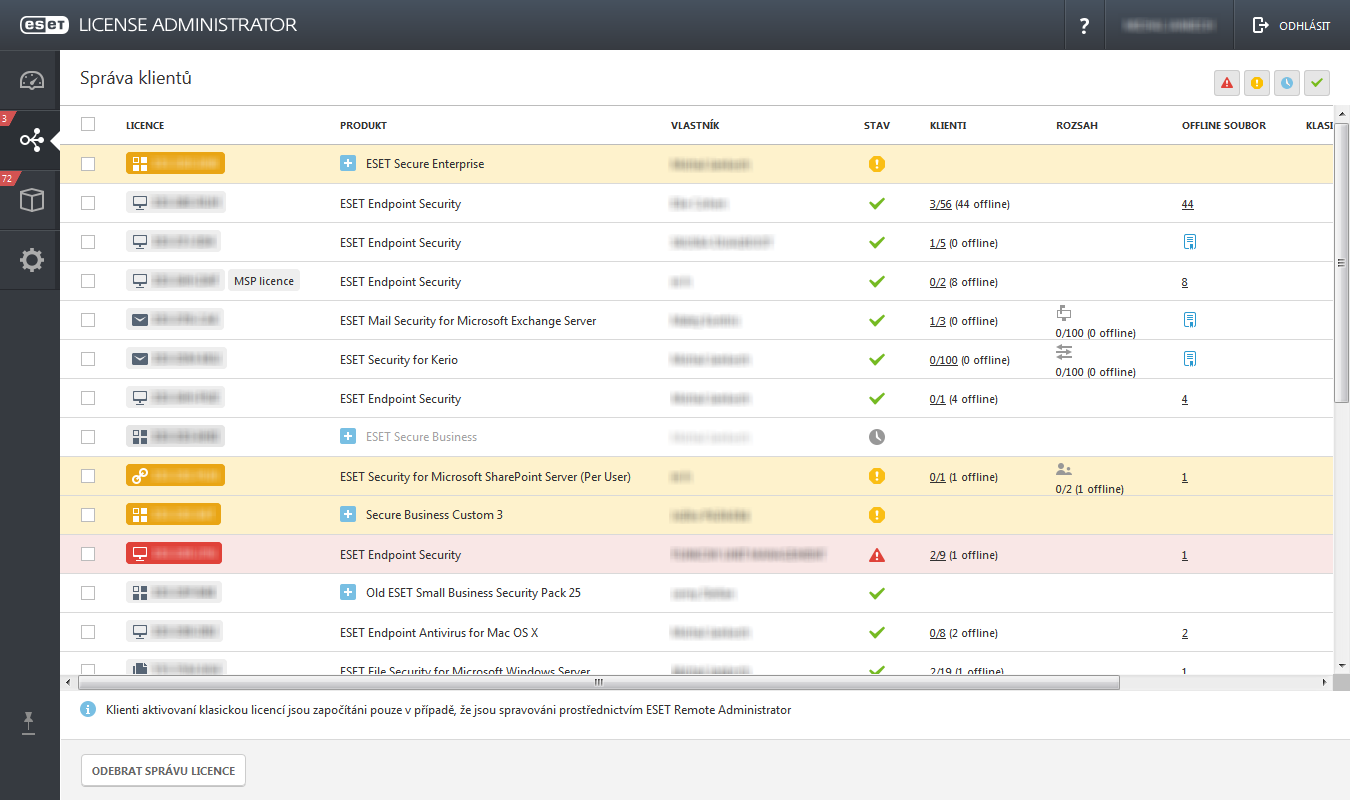Viewport: 1350px width, 800px height.
Task: Click the users scope icon in SharePoint row
Action: (x=1064, y=468)
